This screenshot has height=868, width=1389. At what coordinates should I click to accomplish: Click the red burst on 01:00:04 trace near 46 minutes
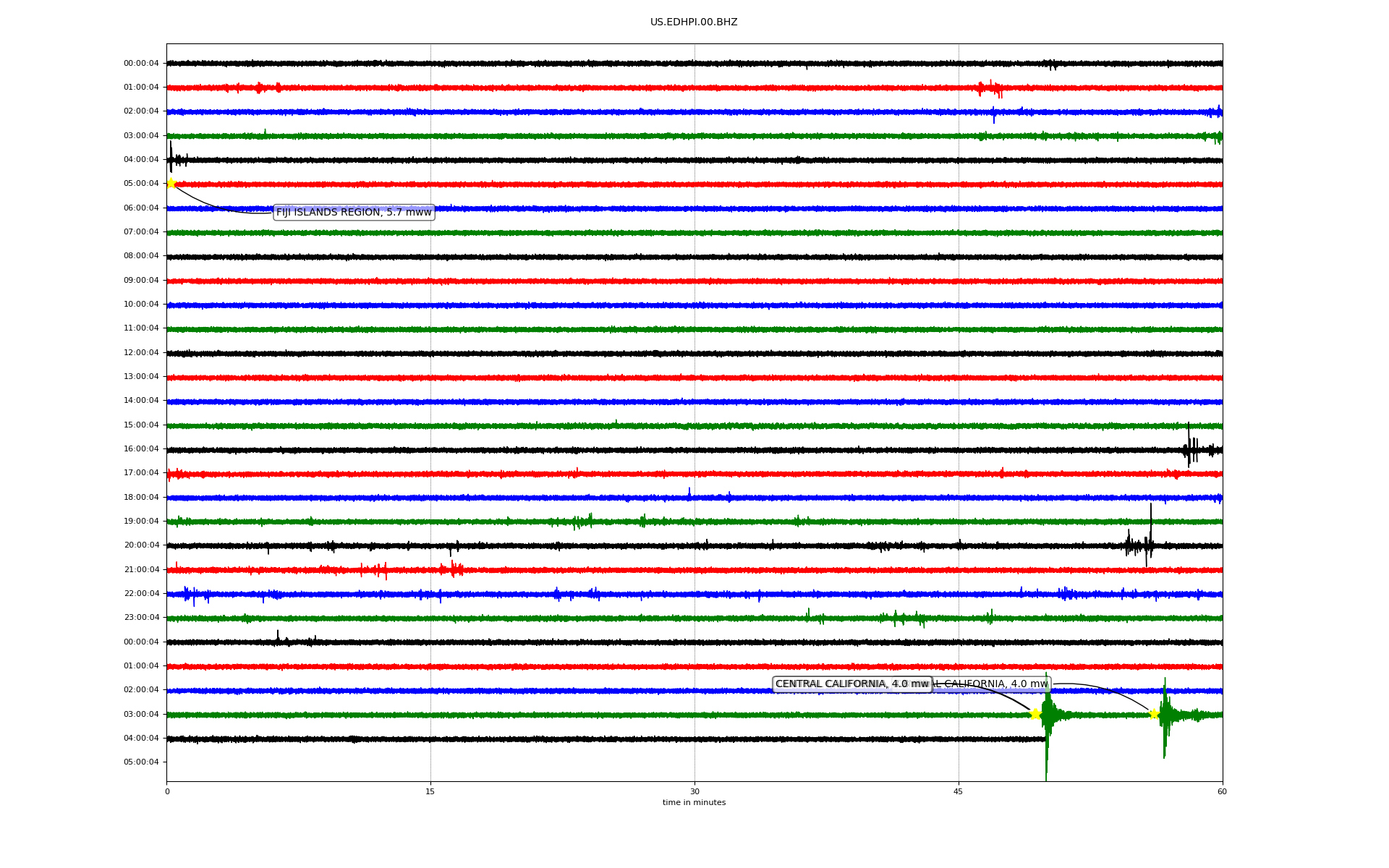[991, 88]
